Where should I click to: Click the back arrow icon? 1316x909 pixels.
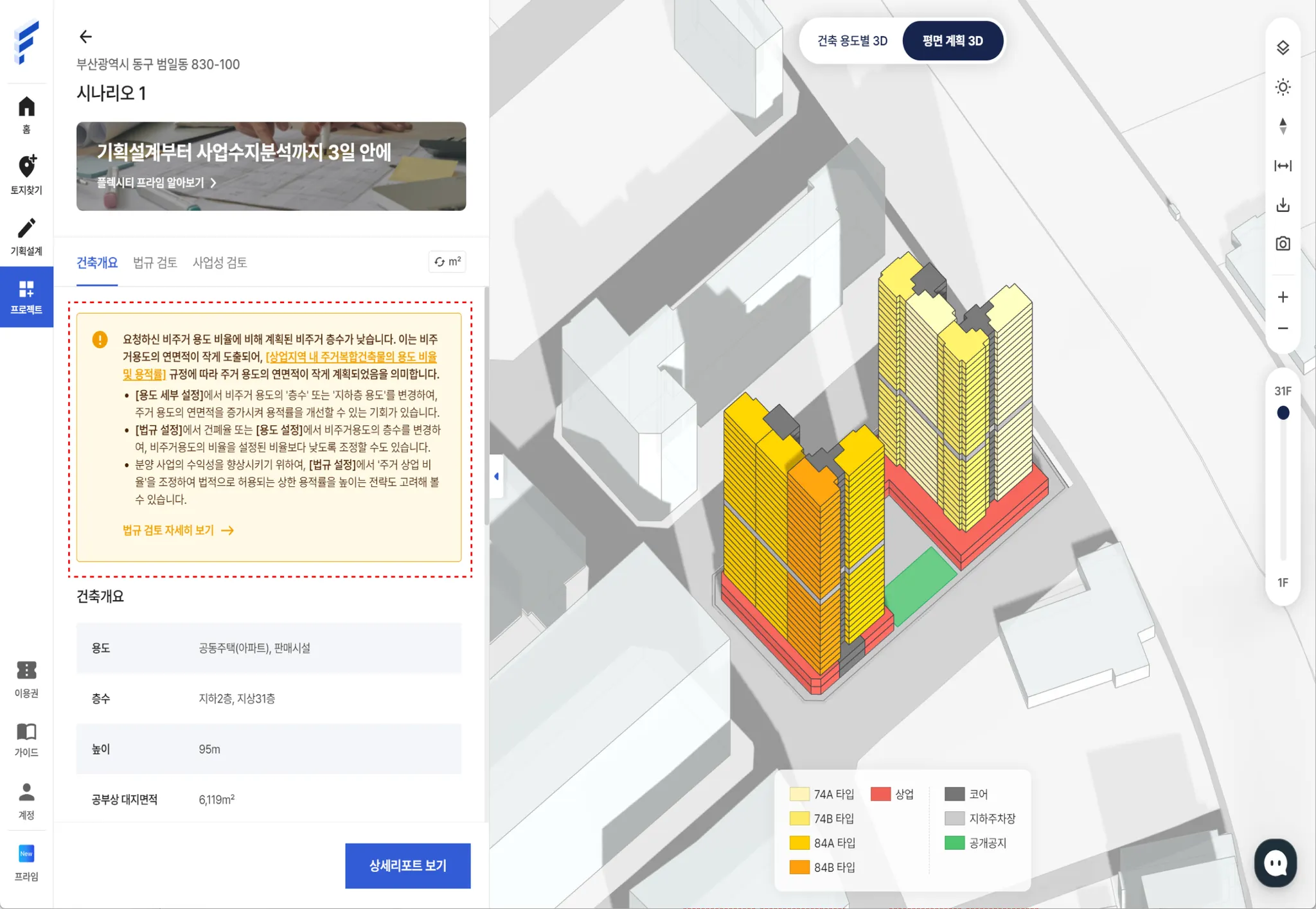pos(85,37)
